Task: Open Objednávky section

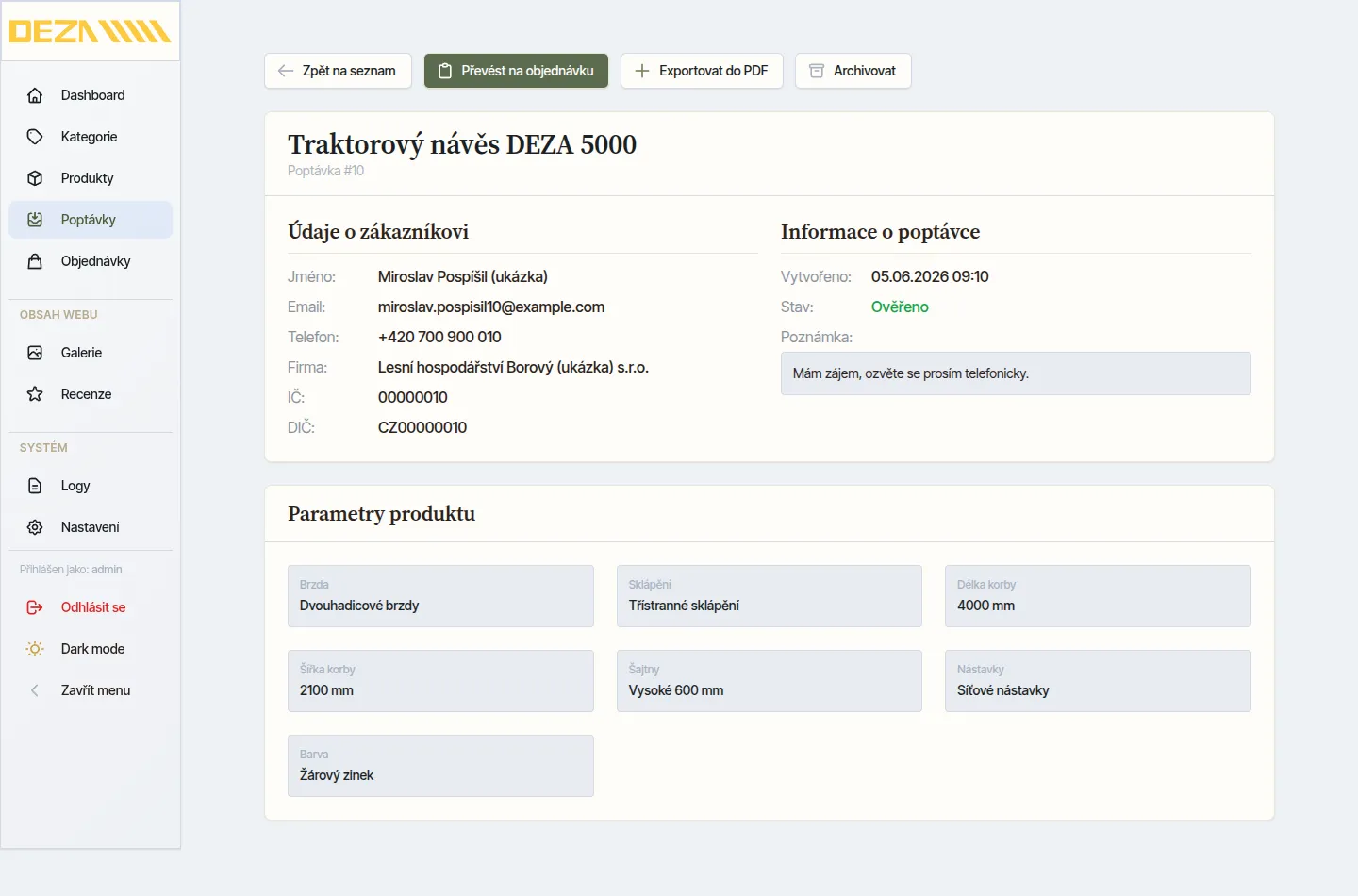Action: point(91,261)
